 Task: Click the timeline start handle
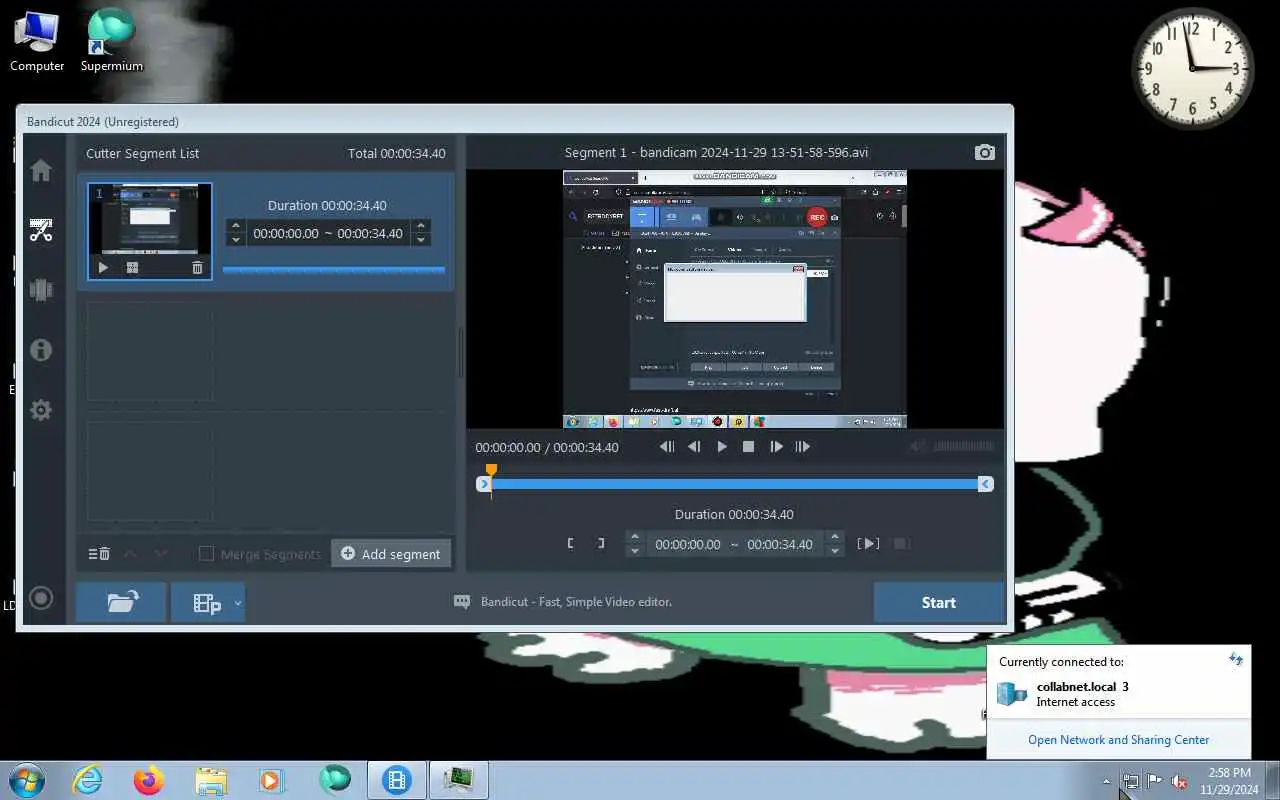(x=484, y=484)
